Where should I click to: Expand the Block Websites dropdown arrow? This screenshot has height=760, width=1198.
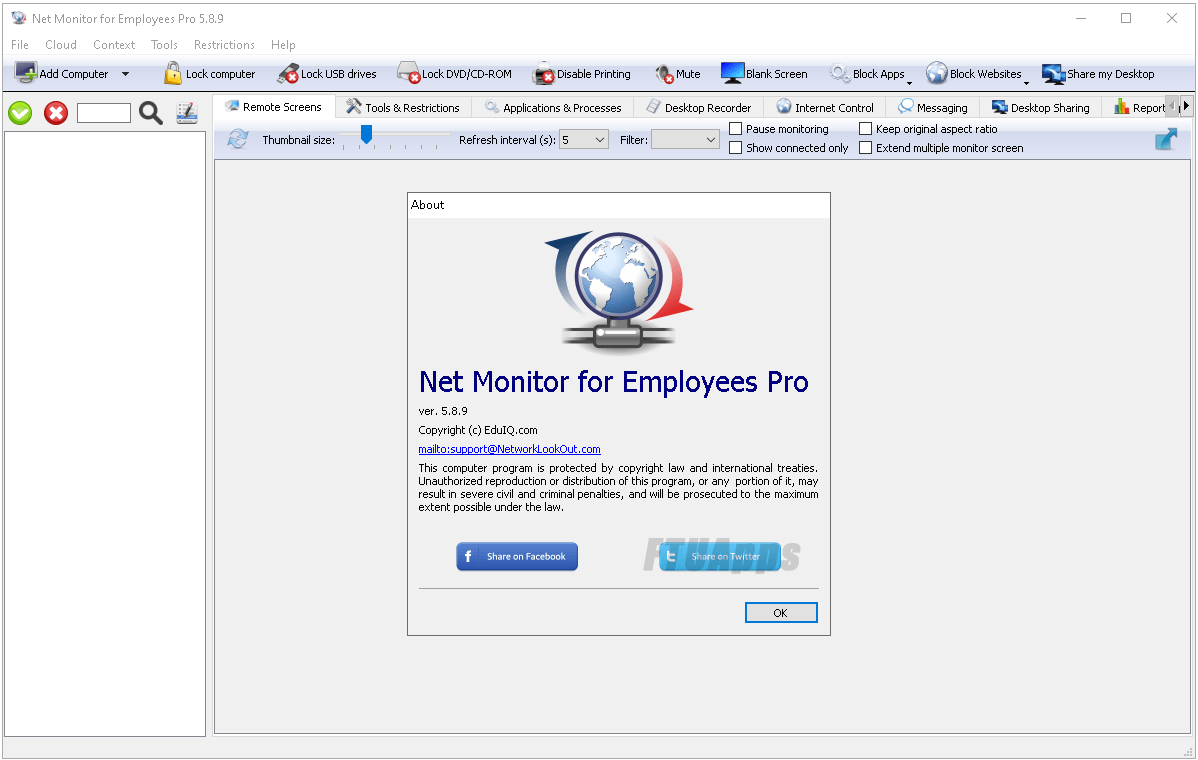point(1026,82)
